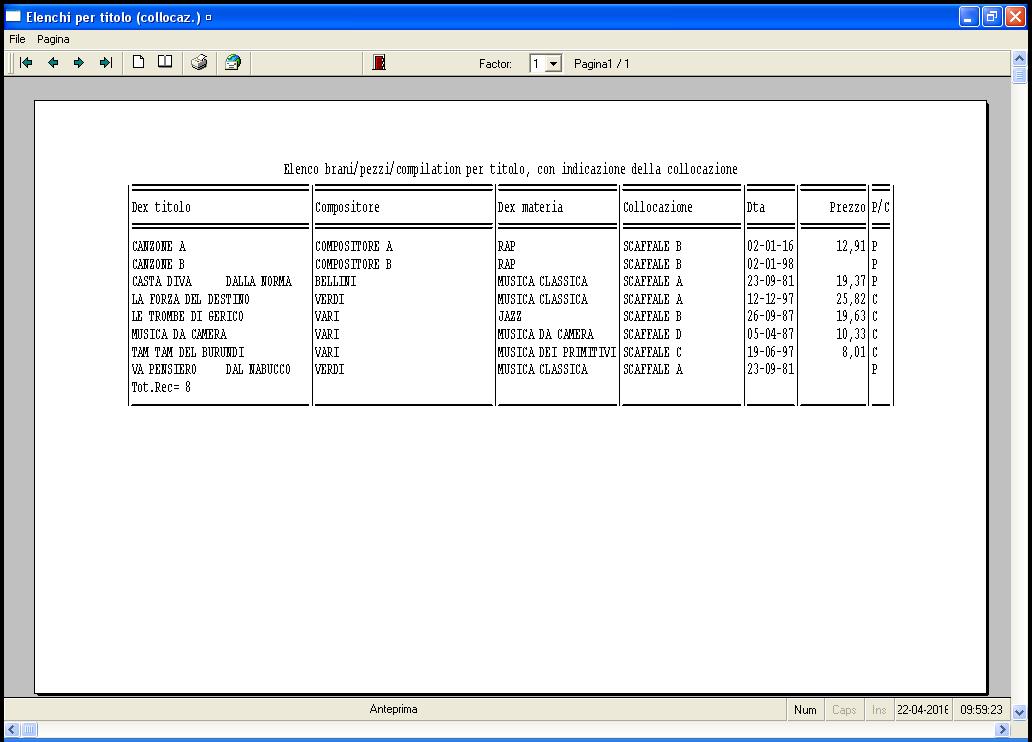Click the 'P/C' column header
This screenshot has width=1032, height=742.
coord(881,207)
